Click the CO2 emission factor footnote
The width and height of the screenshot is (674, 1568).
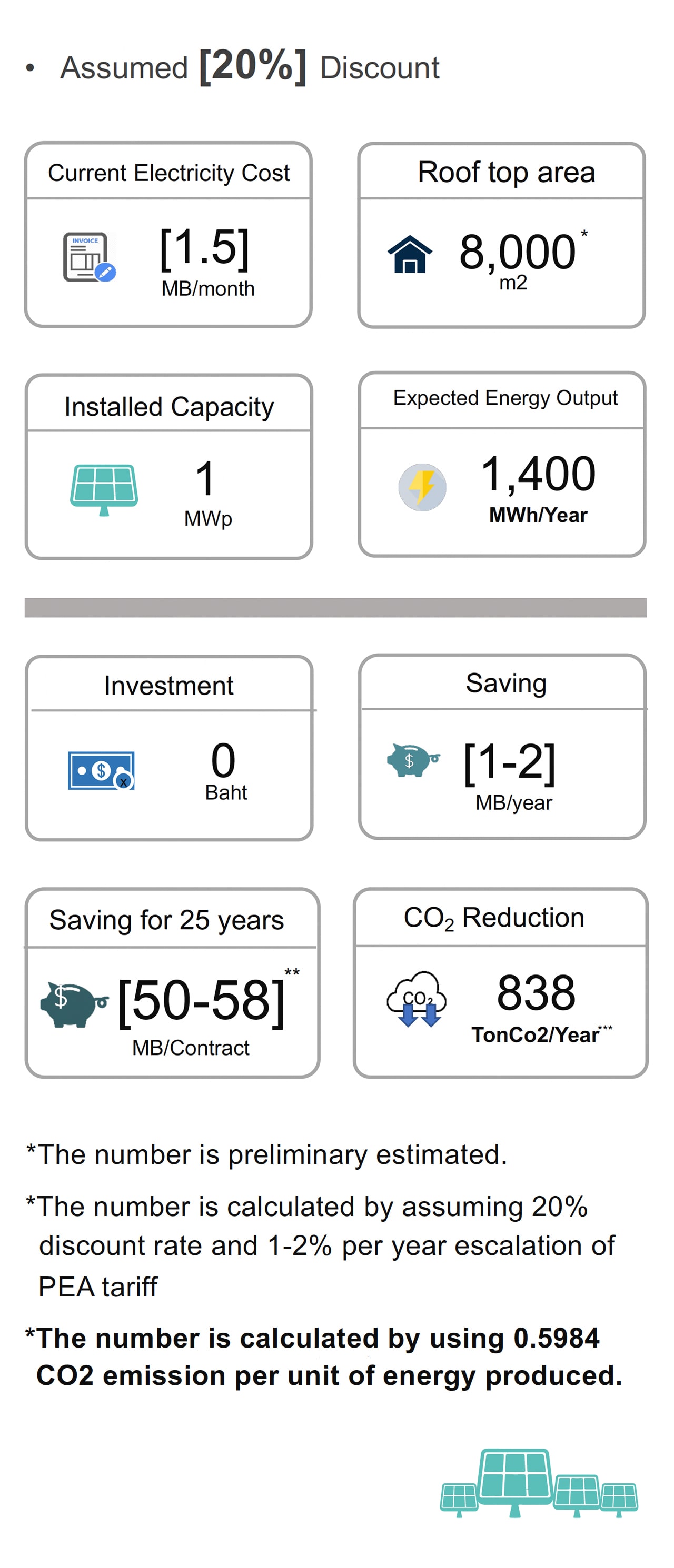(324, 1357)
